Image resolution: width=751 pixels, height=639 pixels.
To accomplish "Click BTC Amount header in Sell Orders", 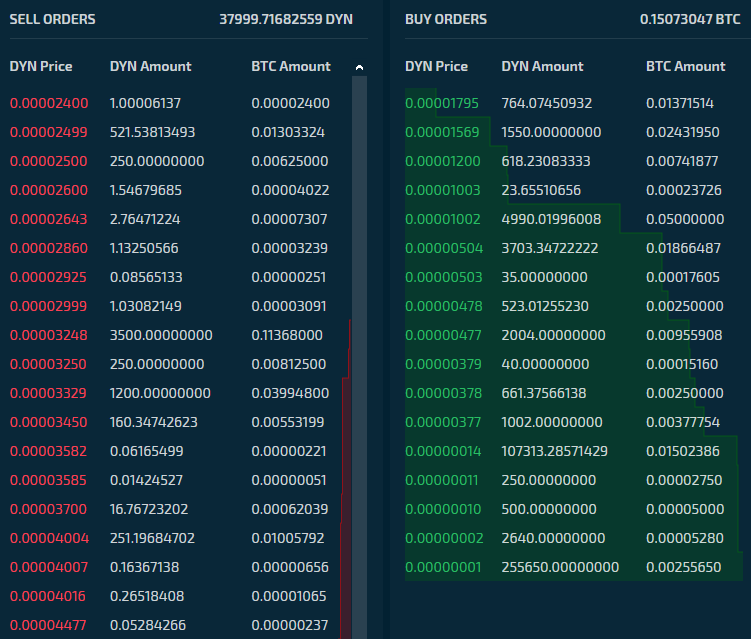I will [x=290, y=66].
